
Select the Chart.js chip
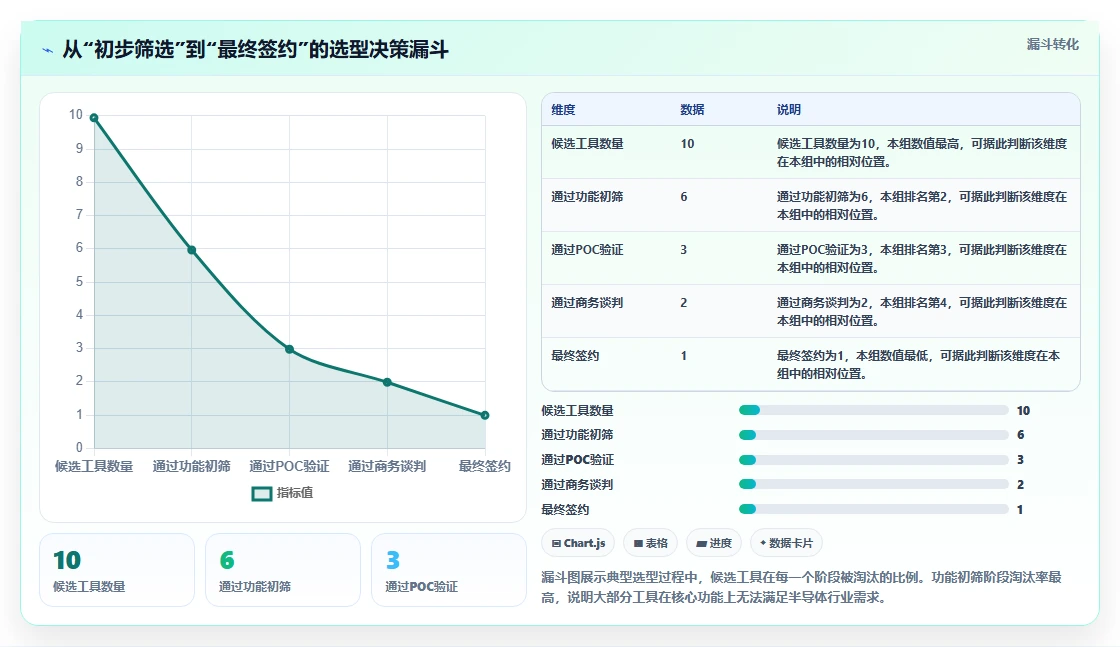pos(578,543)
